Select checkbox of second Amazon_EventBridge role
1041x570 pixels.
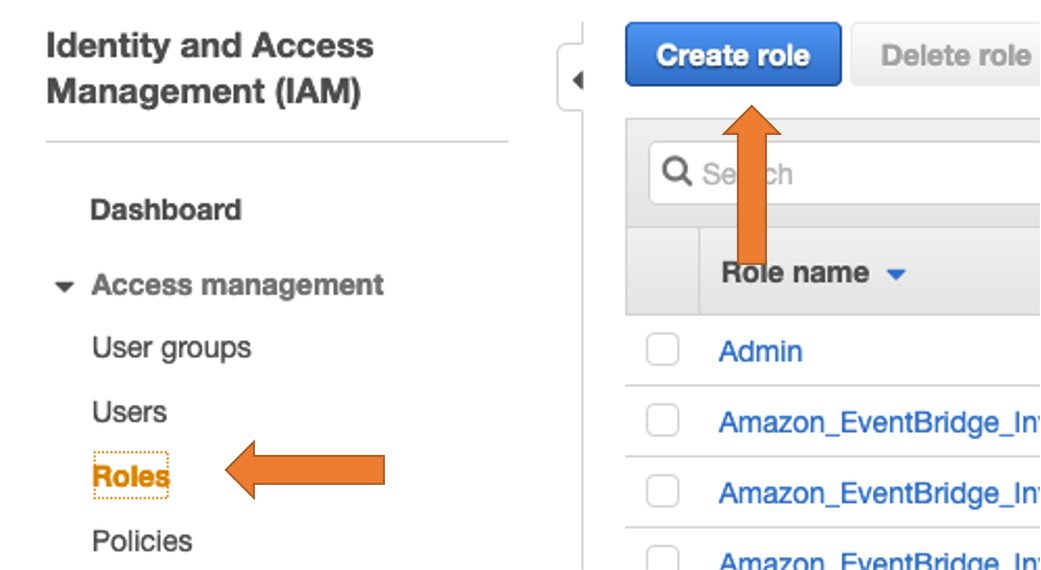coord(662,491)
